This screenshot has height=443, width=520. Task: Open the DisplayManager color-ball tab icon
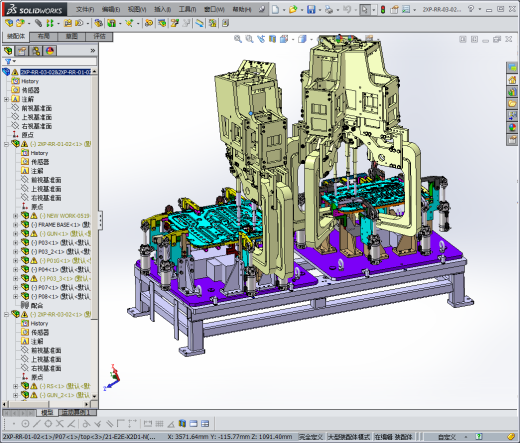50,51
